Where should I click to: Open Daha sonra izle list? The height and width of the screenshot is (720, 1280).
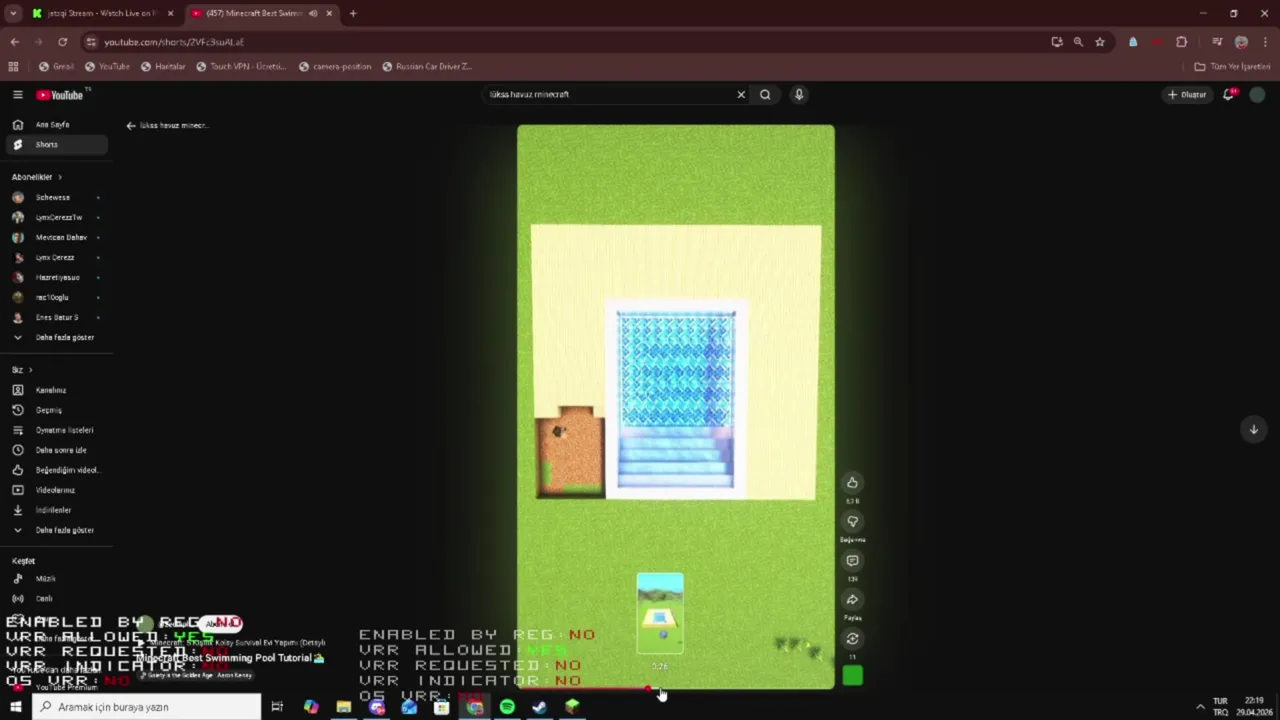click(x=56, y=450)
